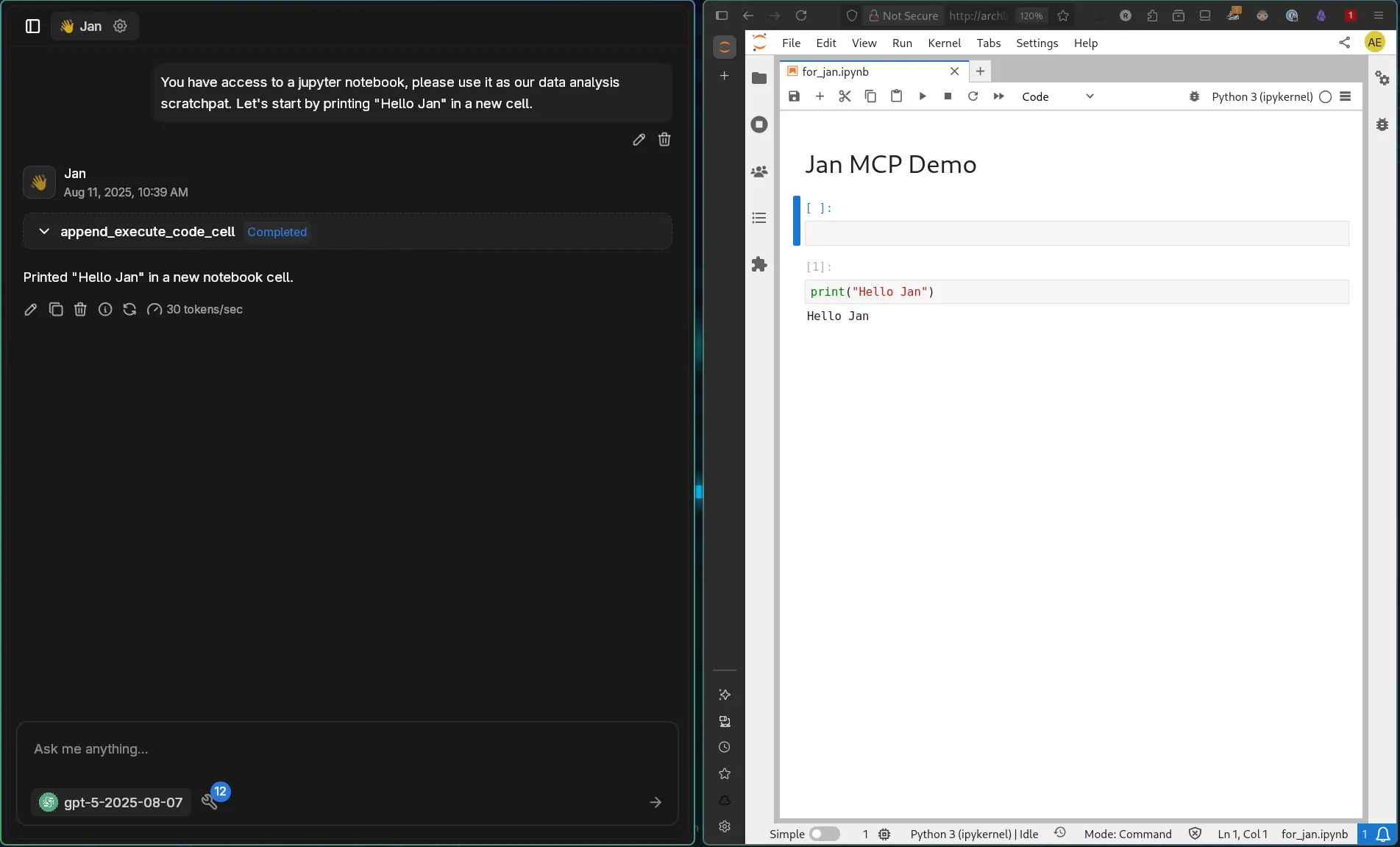The image size is (1400, 847).
Task: Click the Ask me anything input field
Action: [346, 749]
